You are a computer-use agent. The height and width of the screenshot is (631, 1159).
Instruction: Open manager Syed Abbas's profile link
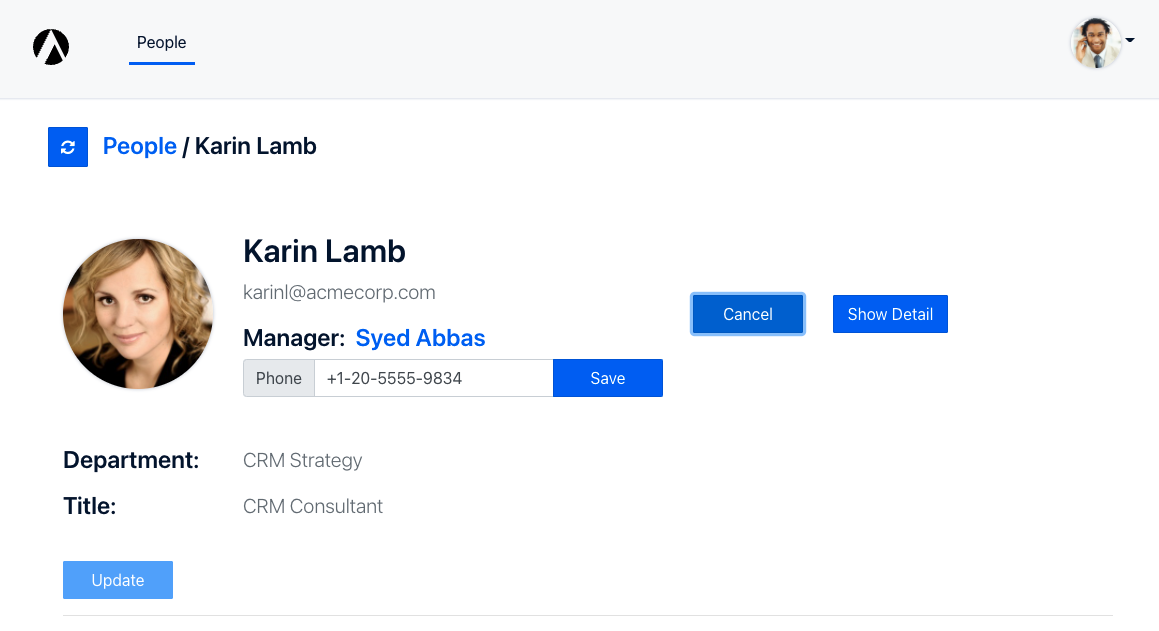(420, 338)
